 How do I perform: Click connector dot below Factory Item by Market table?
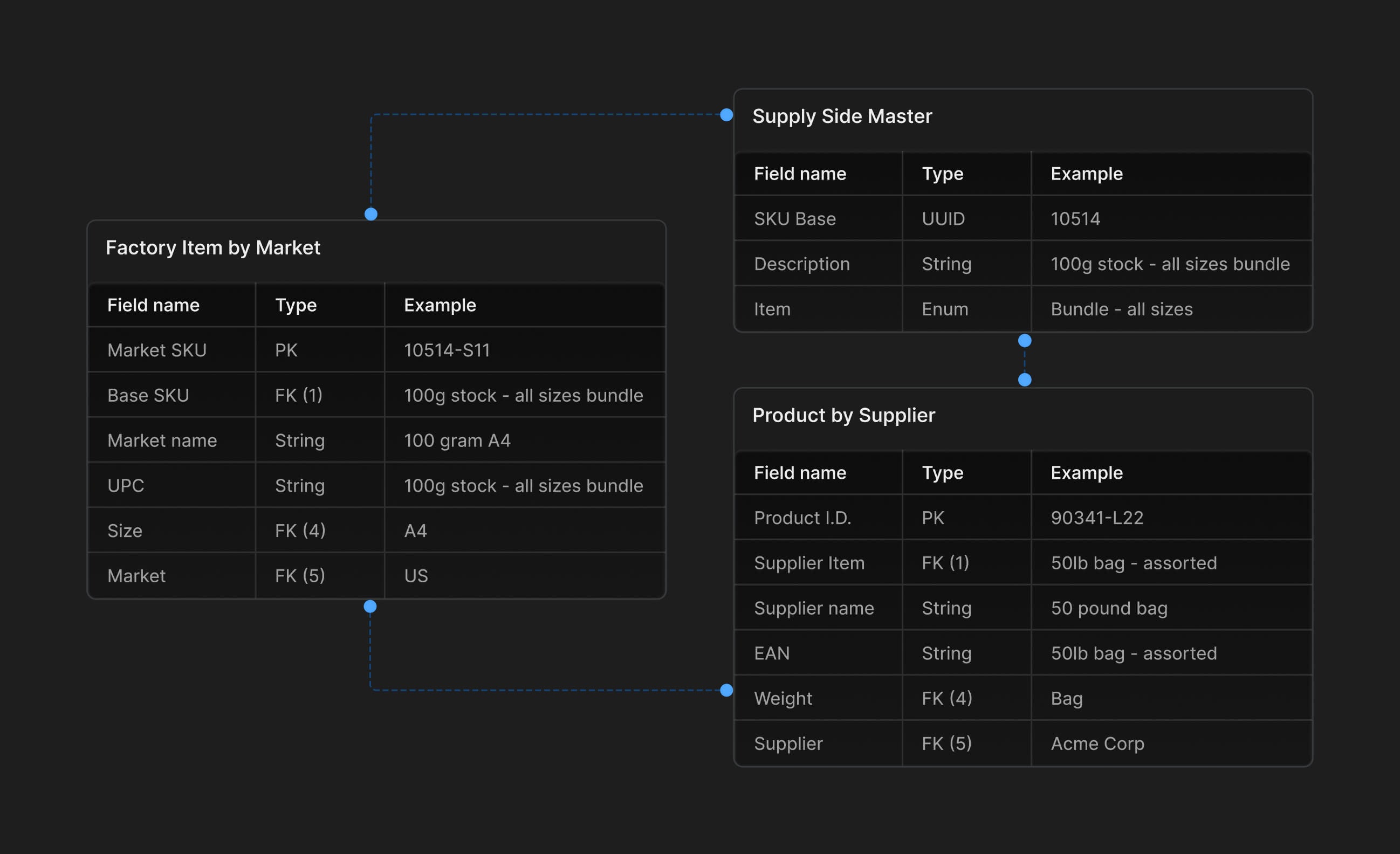370,607
